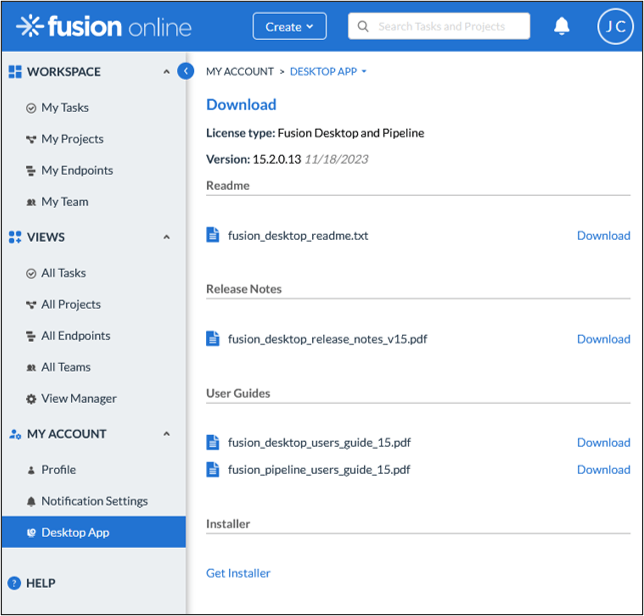Viewport: 644px width, 616px height.
Task: Click the All Endpoints icon
Action: pyautogui.click(x=31, y=336)
